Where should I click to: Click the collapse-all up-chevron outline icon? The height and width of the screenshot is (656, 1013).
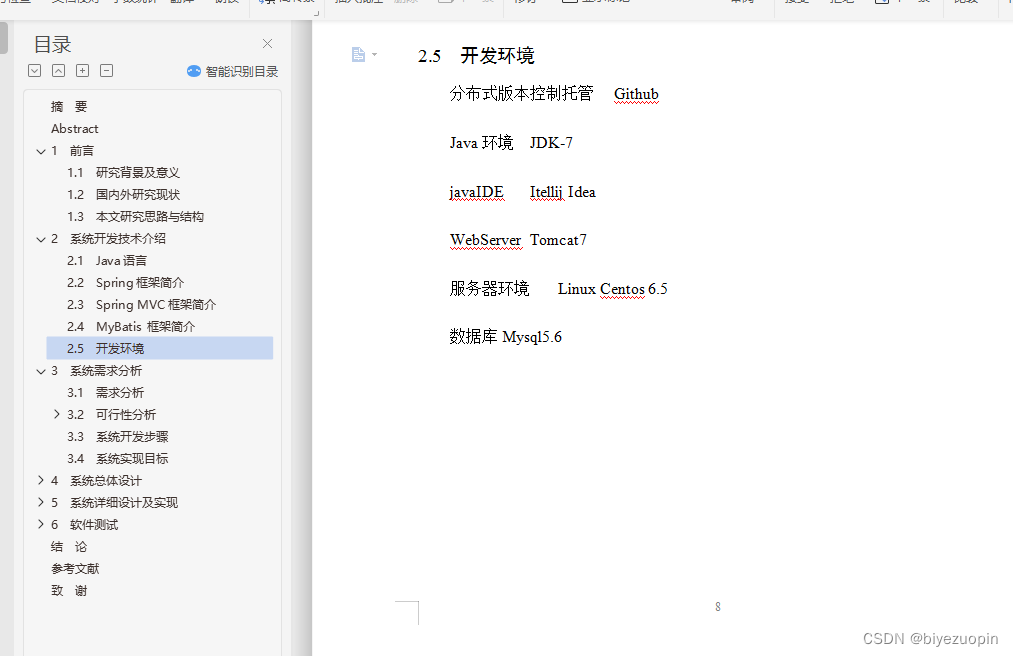point(59,71)
